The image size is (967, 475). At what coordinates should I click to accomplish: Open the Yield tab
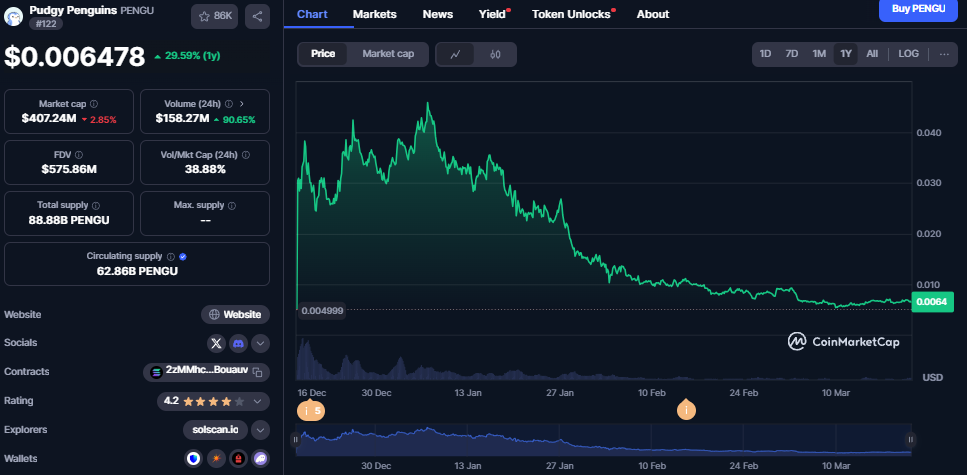tap(494, 14)
